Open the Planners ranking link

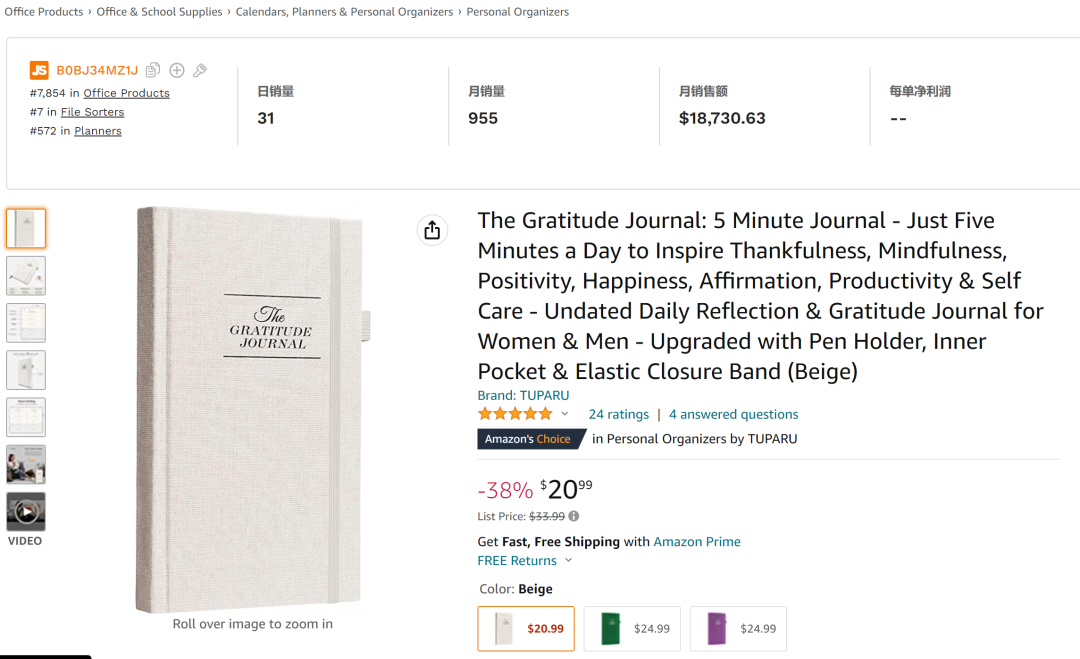(98, 131)
